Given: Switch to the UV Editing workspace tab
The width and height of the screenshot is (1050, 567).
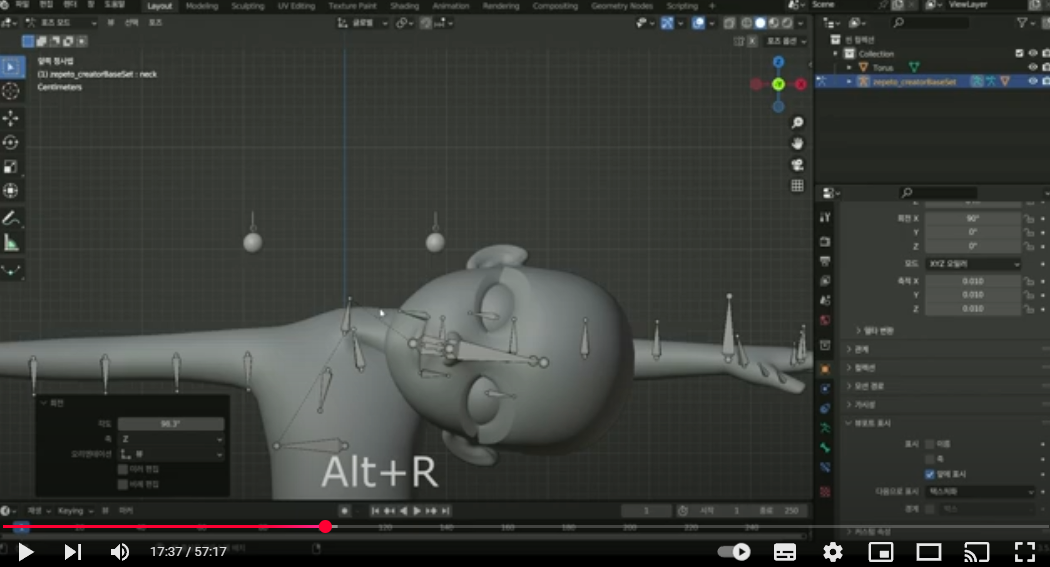Looking at the screenshot, I should tap(296, 6).
